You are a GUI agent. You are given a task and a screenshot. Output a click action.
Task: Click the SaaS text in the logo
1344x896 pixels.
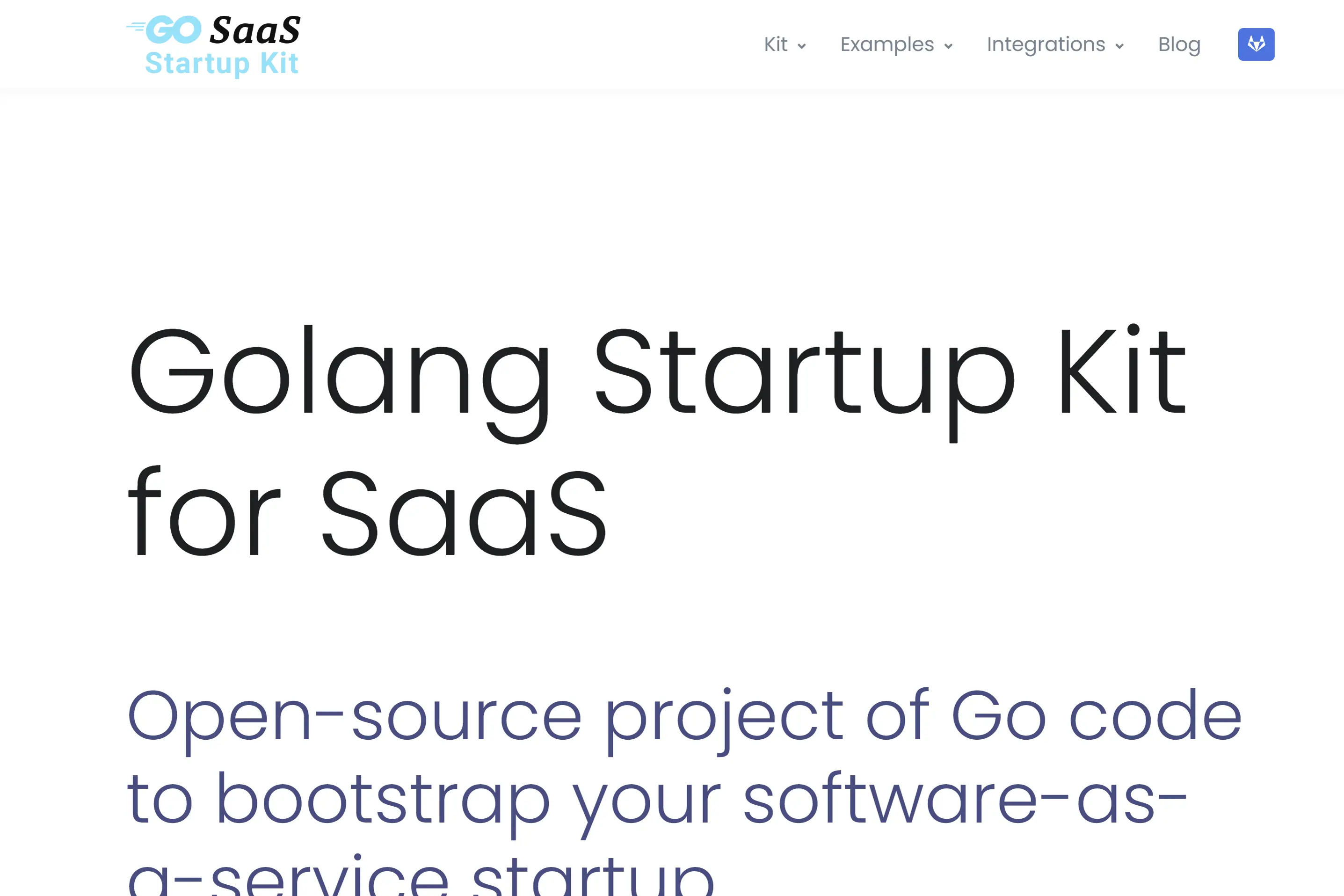(255, 30)
